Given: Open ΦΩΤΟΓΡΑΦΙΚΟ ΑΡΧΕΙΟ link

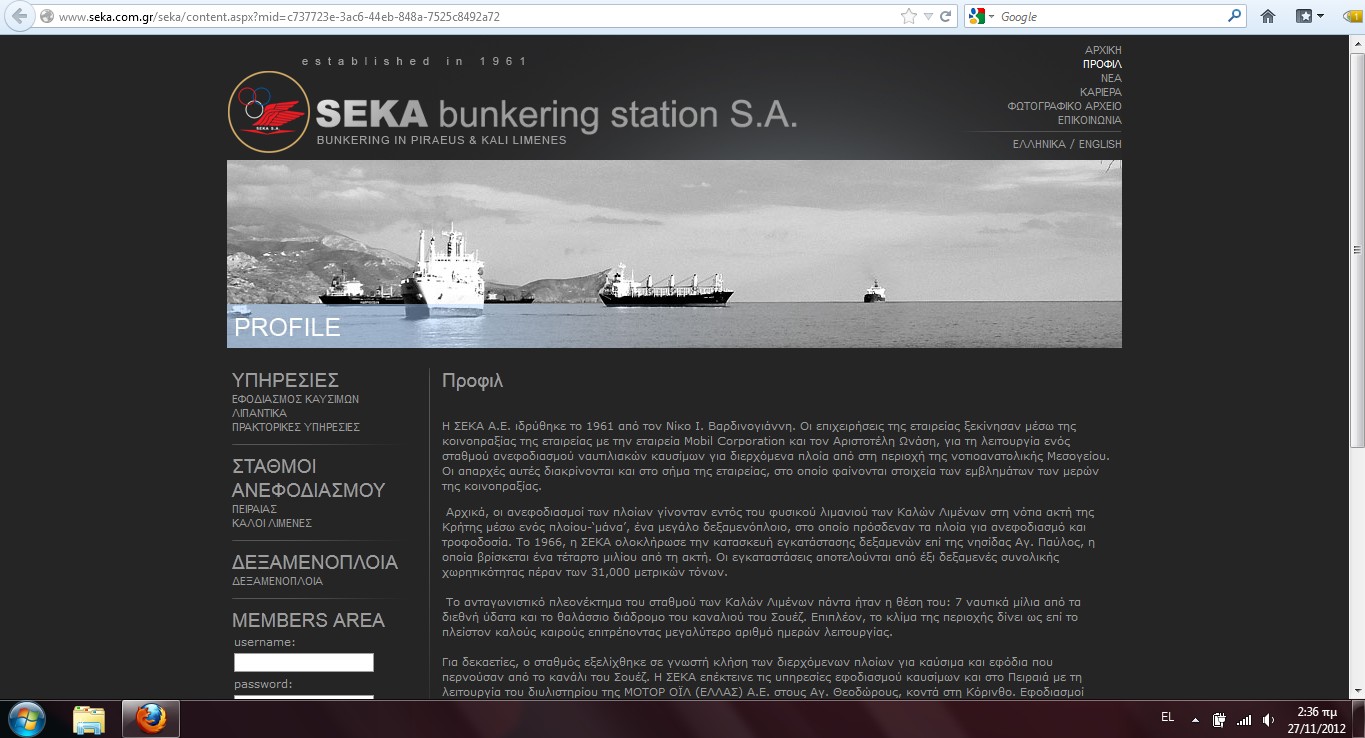Looking at the screenshot, I should coord(1065,106).
